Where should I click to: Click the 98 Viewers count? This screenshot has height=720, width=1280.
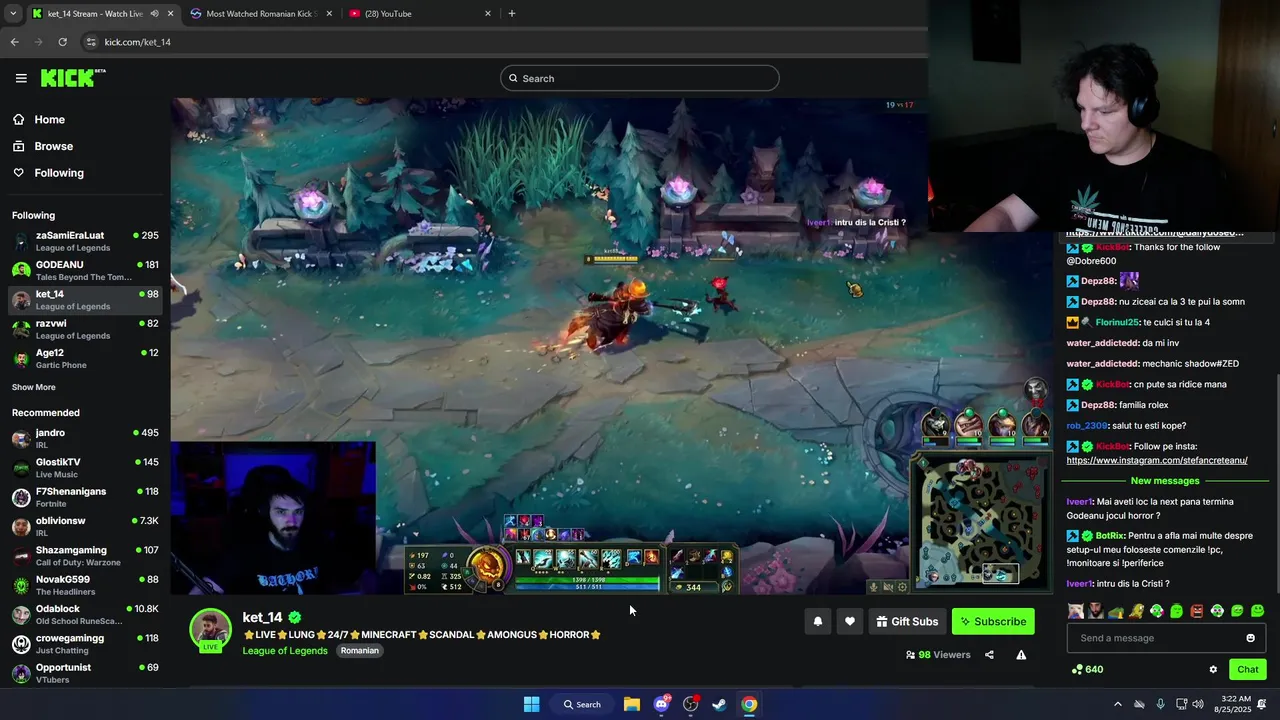(x=938, y=655)
